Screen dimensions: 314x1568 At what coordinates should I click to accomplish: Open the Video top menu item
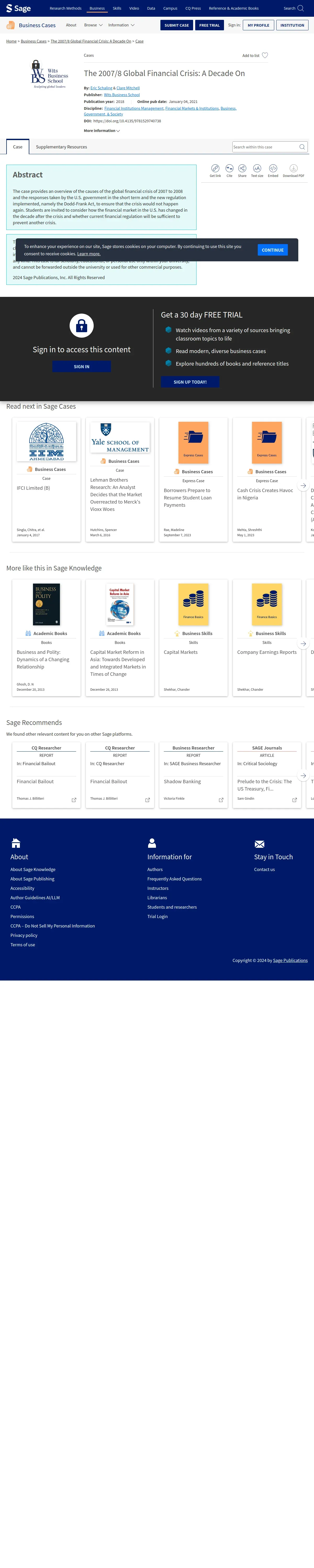(134, 9)
